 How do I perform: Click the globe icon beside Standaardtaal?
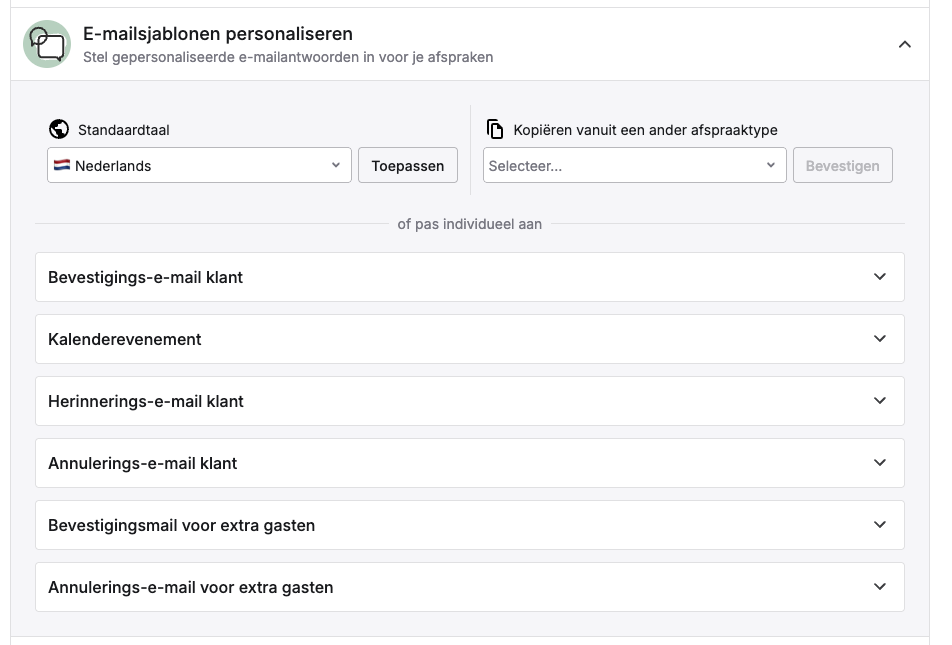(x=59, y=129)
